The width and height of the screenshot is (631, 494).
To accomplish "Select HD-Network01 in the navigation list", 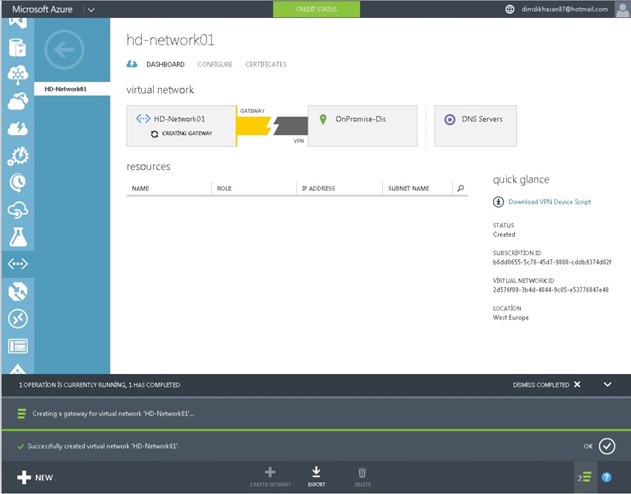I will point(72,89).
